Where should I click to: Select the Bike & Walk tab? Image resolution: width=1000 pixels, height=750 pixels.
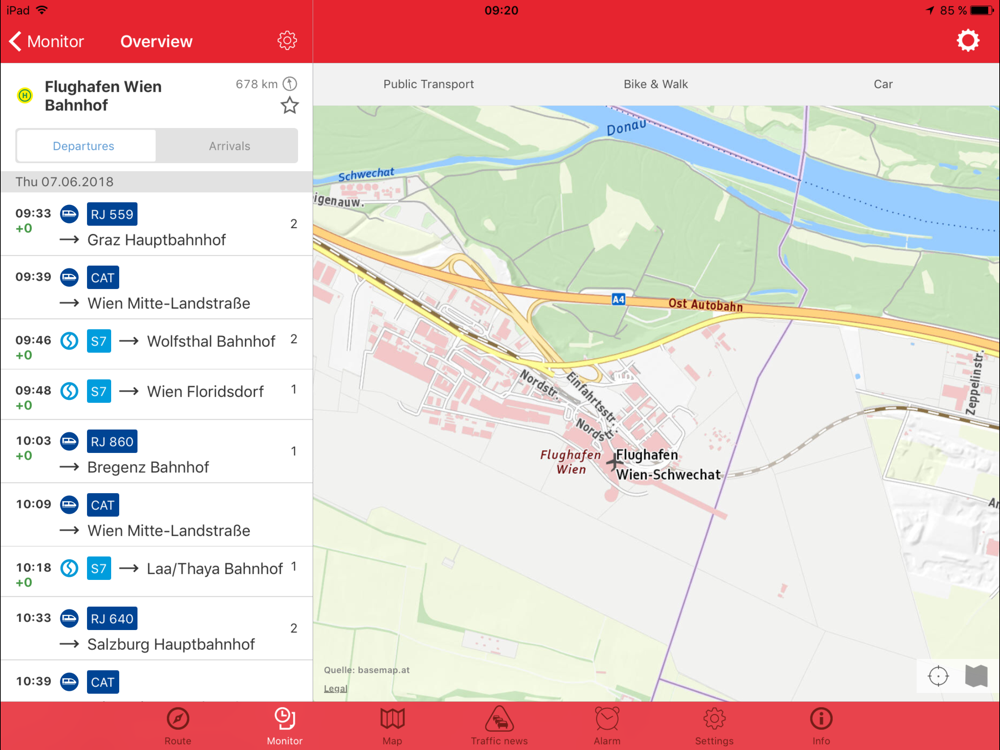656,84
